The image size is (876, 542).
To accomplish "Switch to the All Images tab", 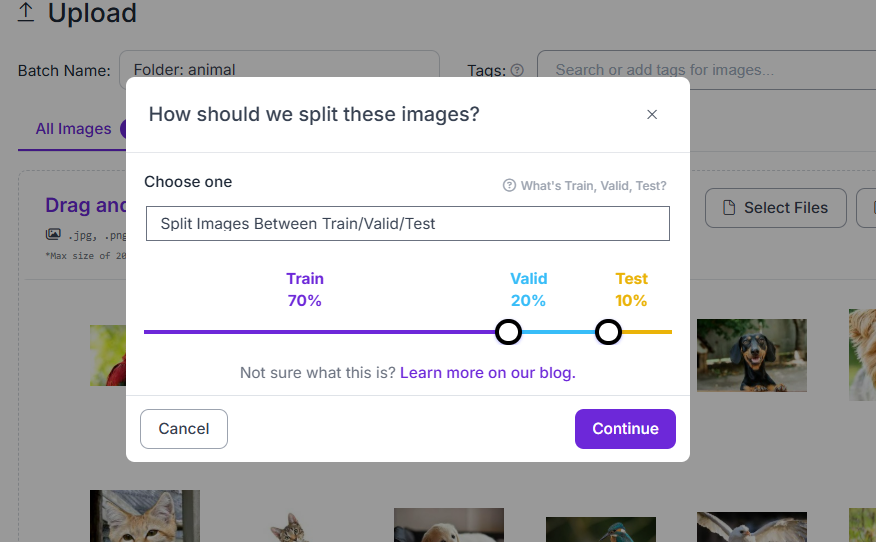I will 73,129.
